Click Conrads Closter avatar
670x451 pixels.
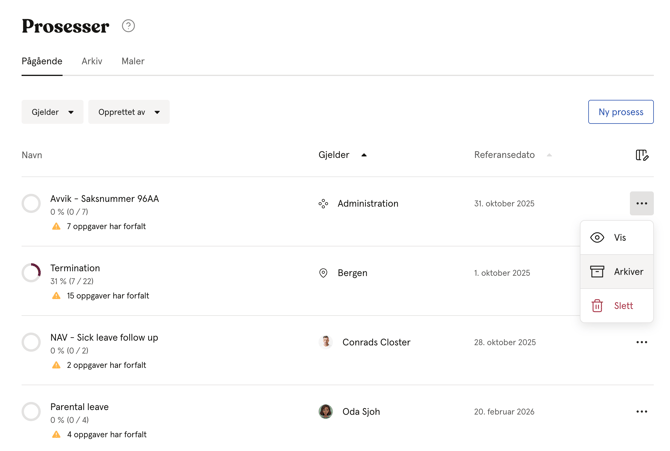click(326, 342)
